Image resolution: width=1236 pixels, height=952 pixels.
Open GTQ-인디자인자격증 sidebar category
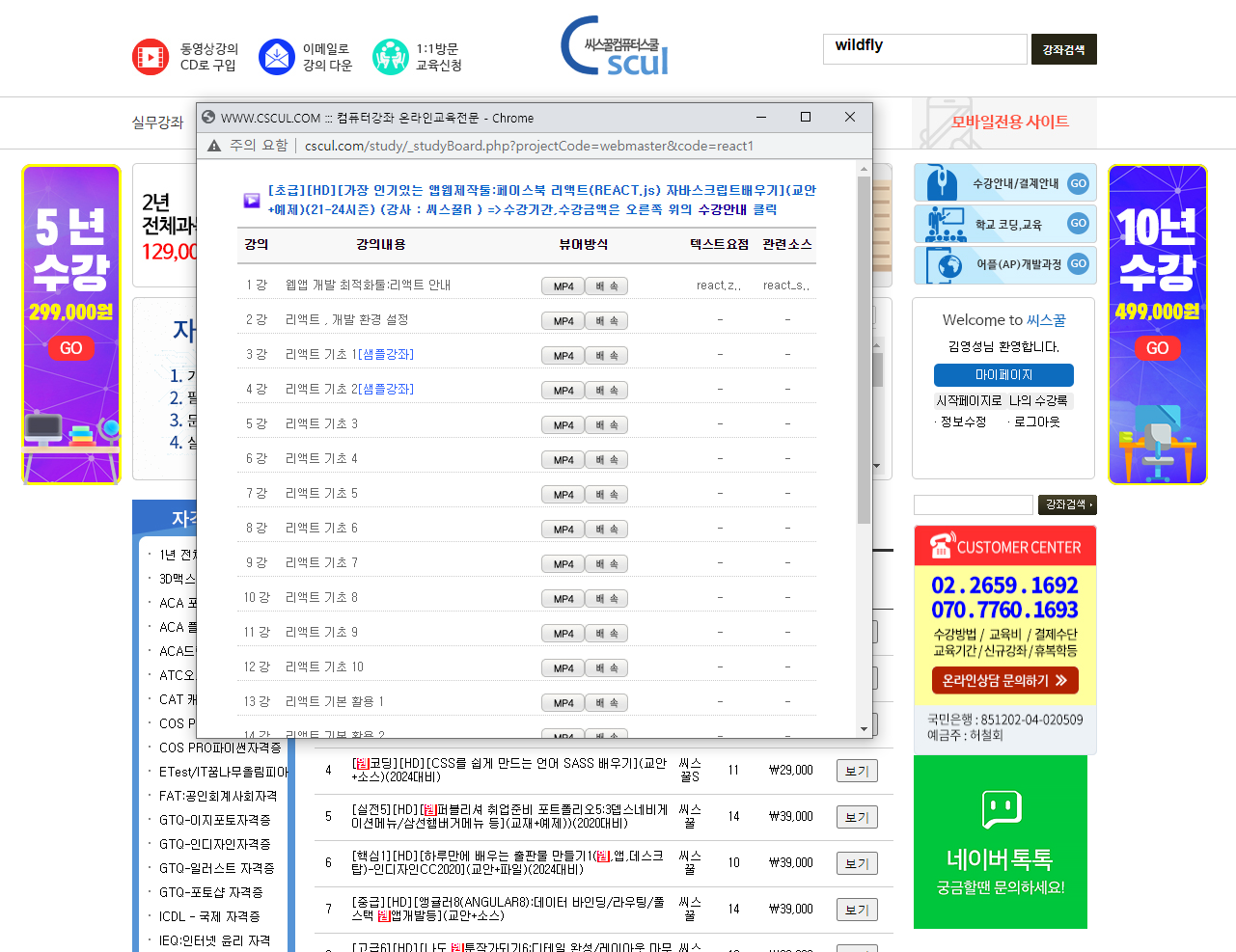point(214,844)
